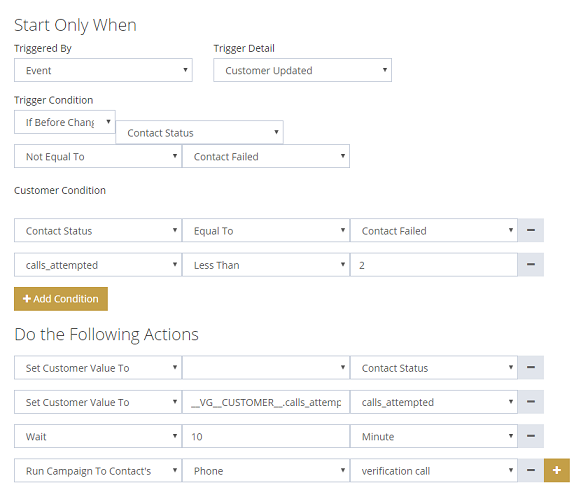Screen dimensions: 574x490
Task: Open the Phone contact method dropdown
Action: coord(266,470)
